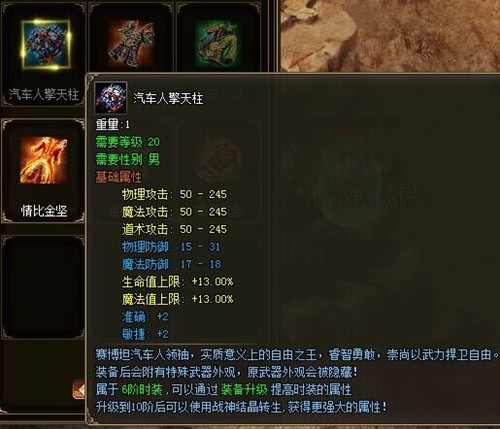Image resolution: width=500 pixels, height=429 pixels.
Task: Click the 需要性别:男 requirement line
Action: pyautogui.click(x=128, y=160)
